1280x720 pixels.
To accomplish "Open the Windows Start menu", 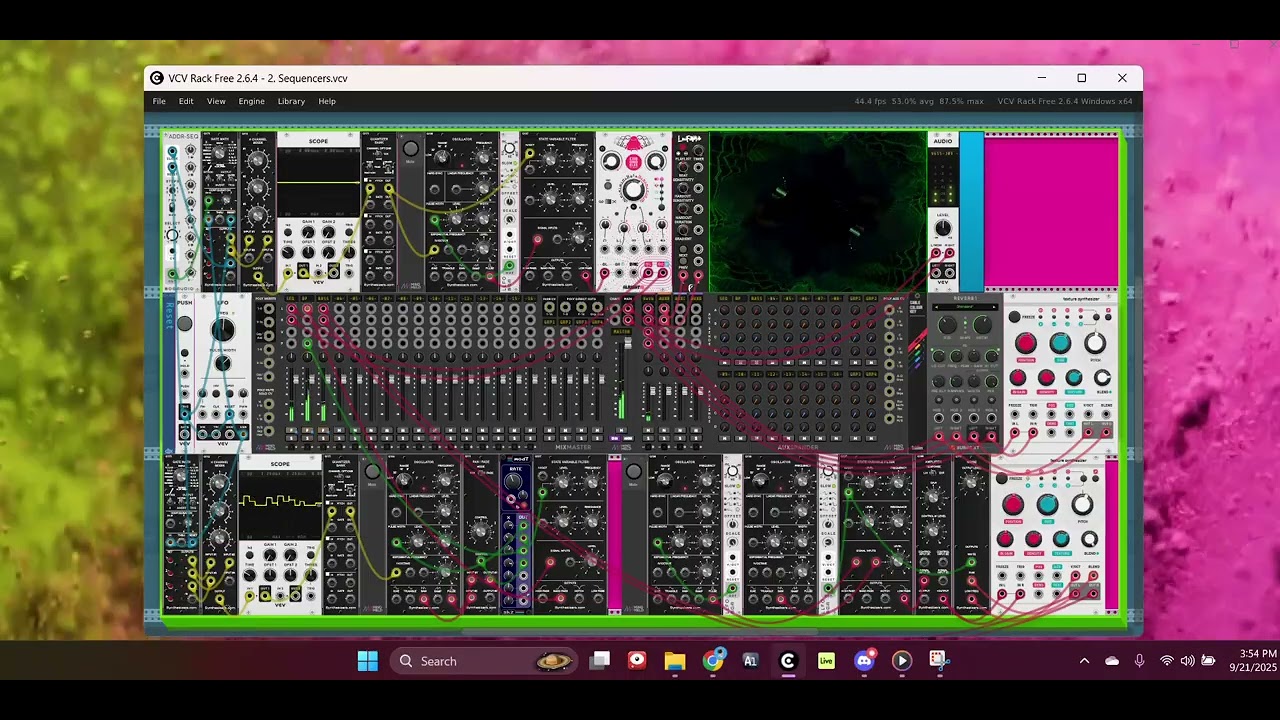I will (x=368, y=661).
